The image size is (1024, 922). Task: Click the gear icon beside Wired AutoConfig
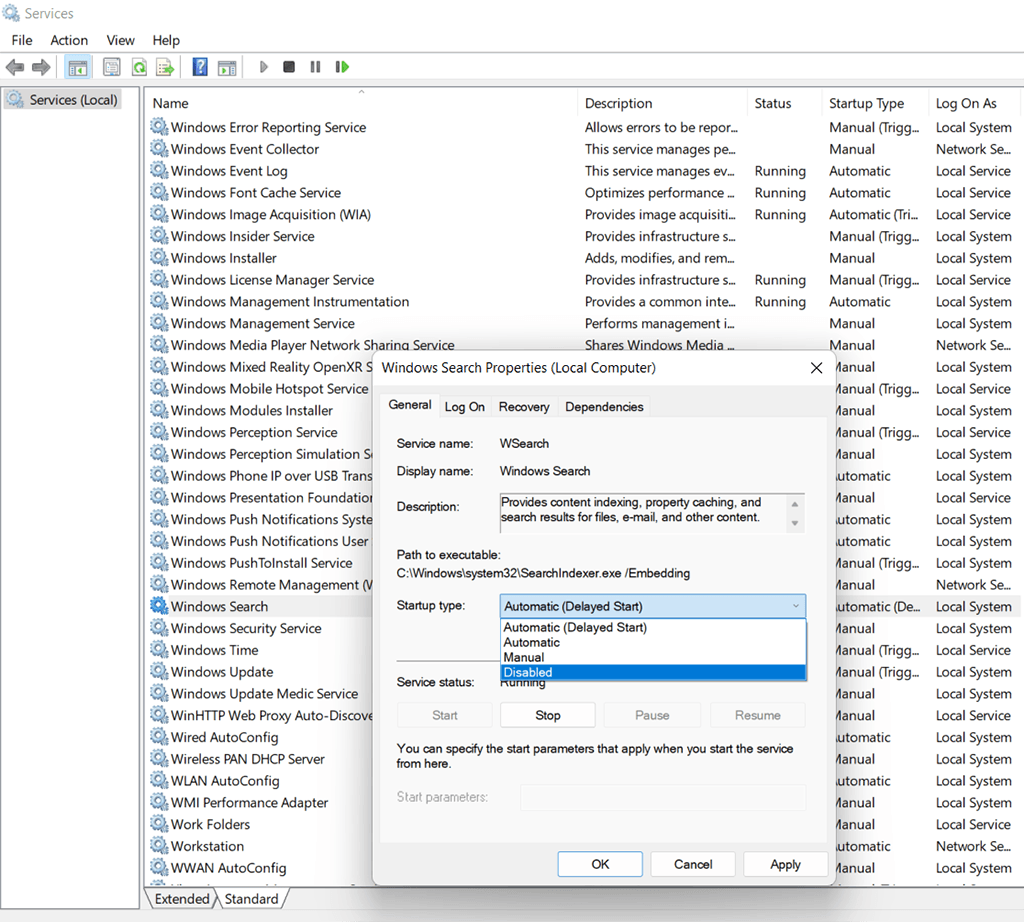pos(159,736)
